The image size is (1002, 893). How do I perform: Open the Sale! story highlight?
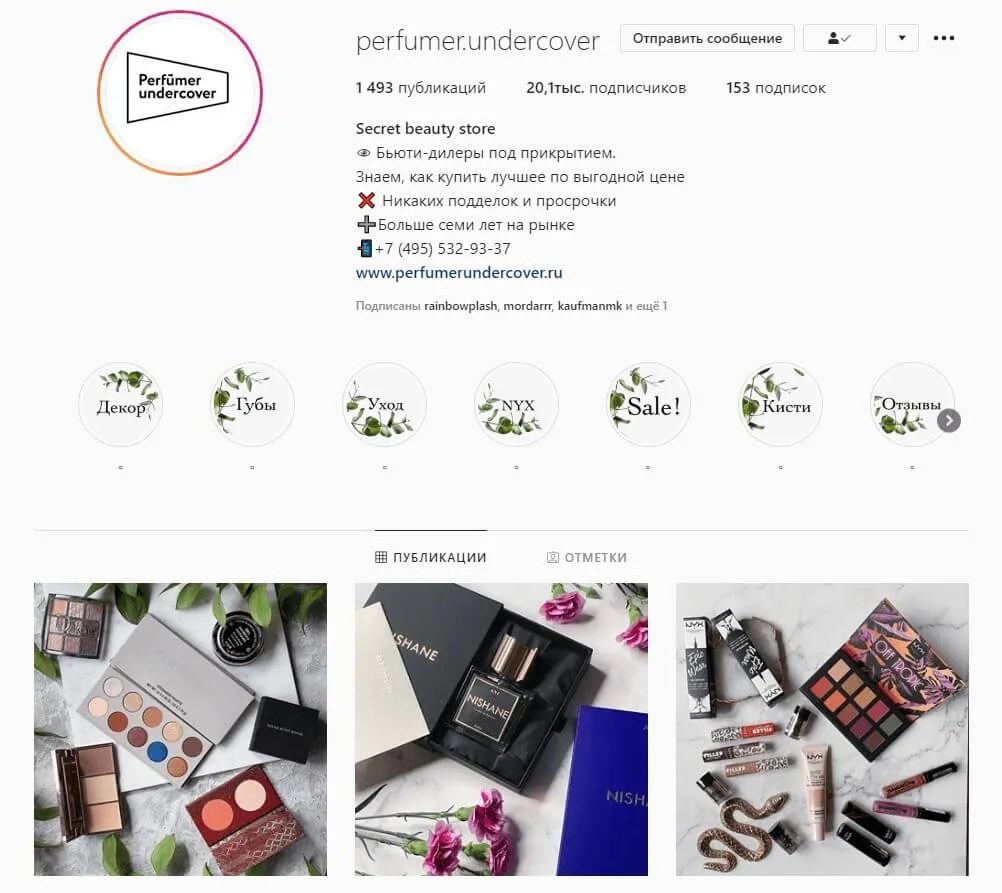click(x=648, y=404)
